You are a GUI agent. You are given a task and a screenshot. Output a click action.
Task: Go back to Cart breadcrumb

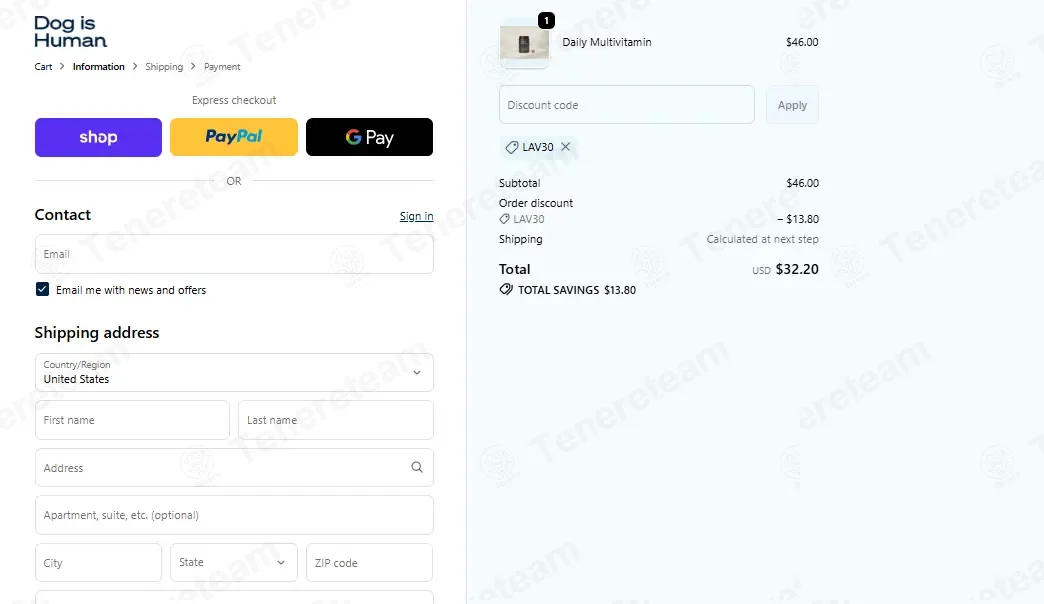point(43,67)
